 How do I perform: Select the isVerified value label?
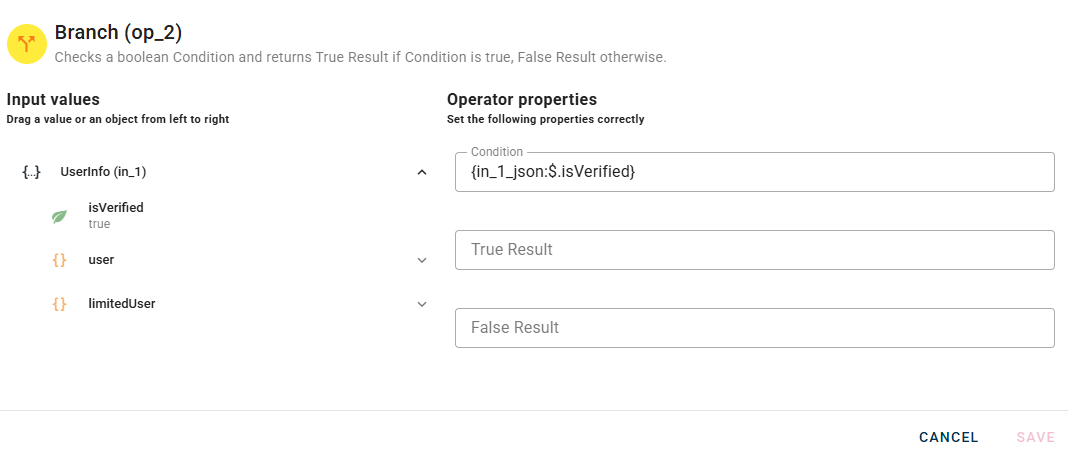pos(116,208)
